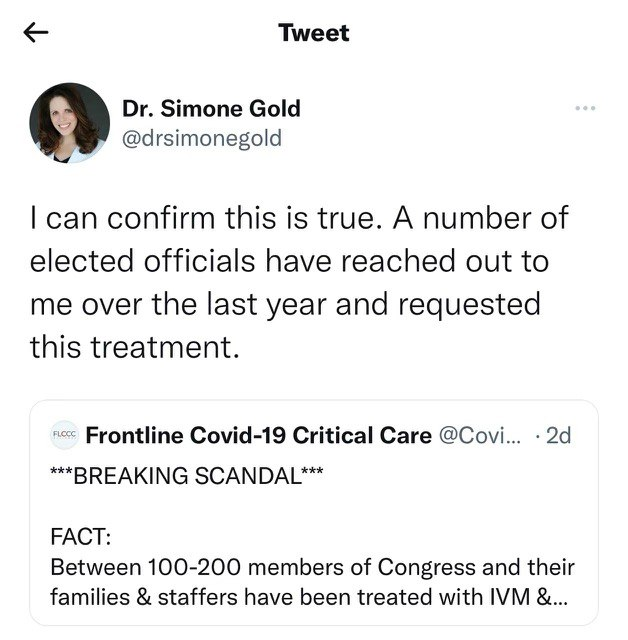Open the Dr. Simone Gold display name
The image size is (628, 640).
pos(210,108)
